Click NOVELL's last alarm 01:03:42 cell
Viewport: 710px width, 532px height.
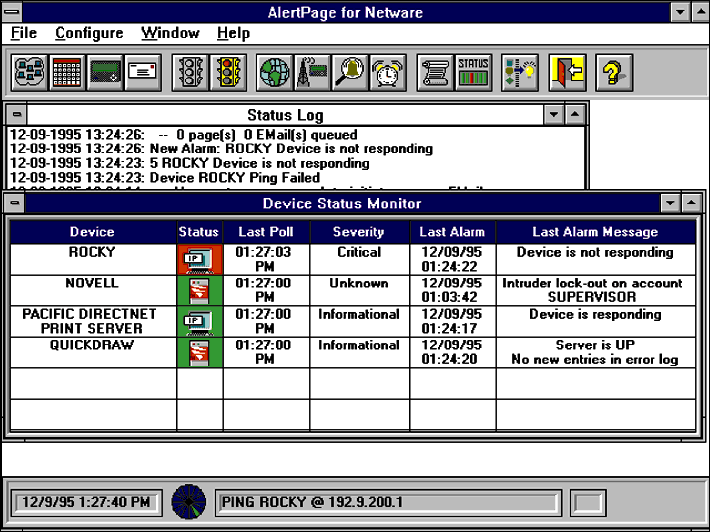pyautogui.click(x=453, y=291)
